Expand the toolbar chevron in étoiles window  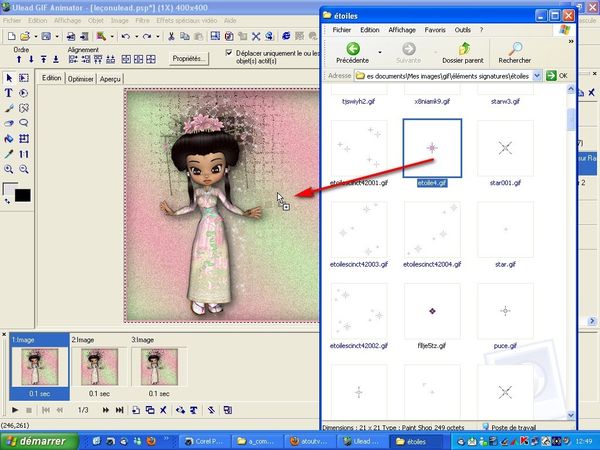pos(571,41)
